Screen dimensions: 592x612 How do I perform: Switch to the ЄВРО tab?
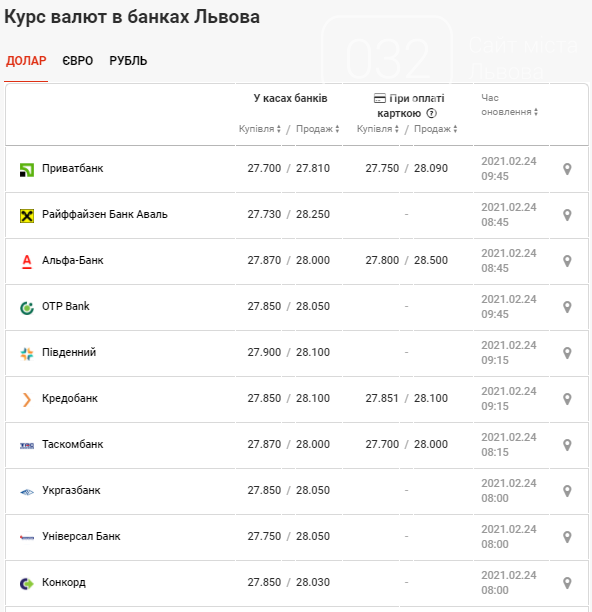78,61
